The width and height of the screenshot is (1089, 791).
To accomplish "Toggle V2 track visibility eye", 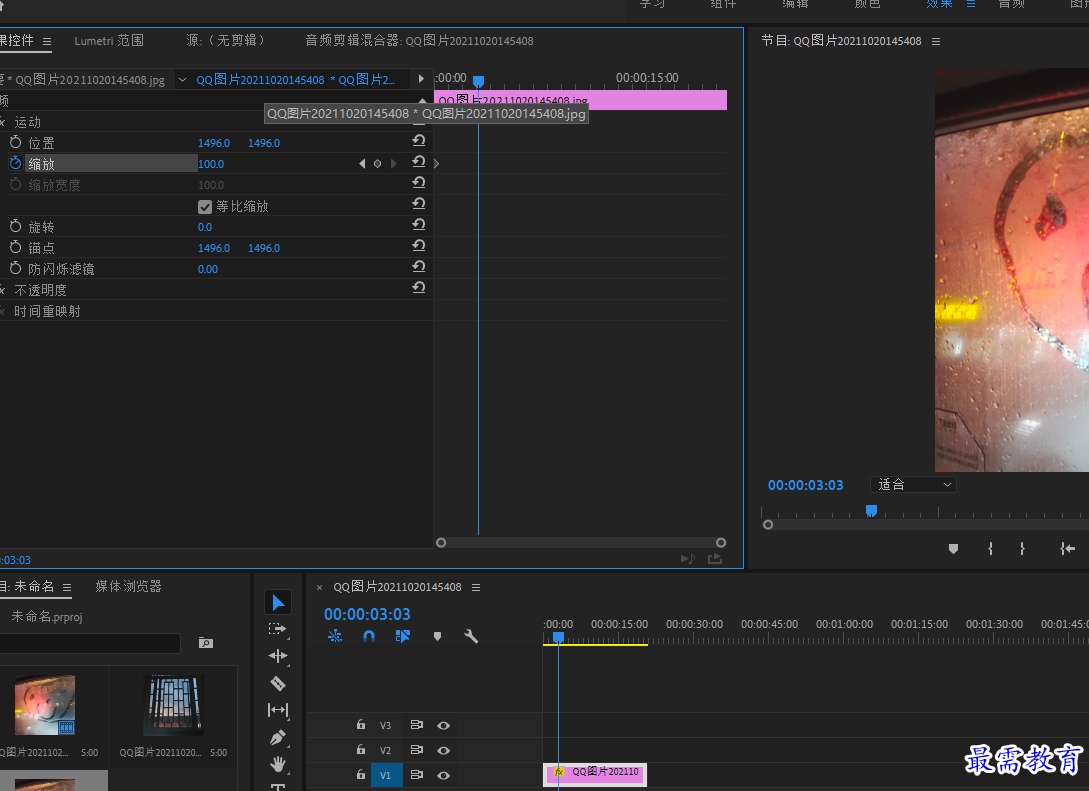I will point(443,750).
